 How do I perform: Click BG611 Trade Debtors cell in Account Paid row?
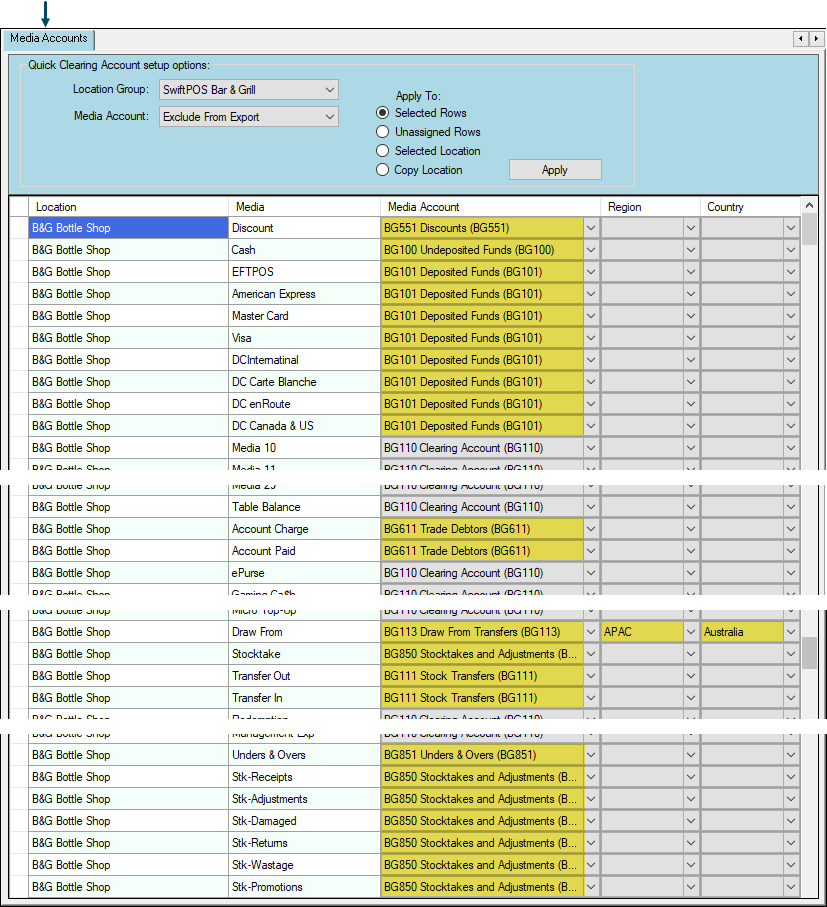click(482, 551)
